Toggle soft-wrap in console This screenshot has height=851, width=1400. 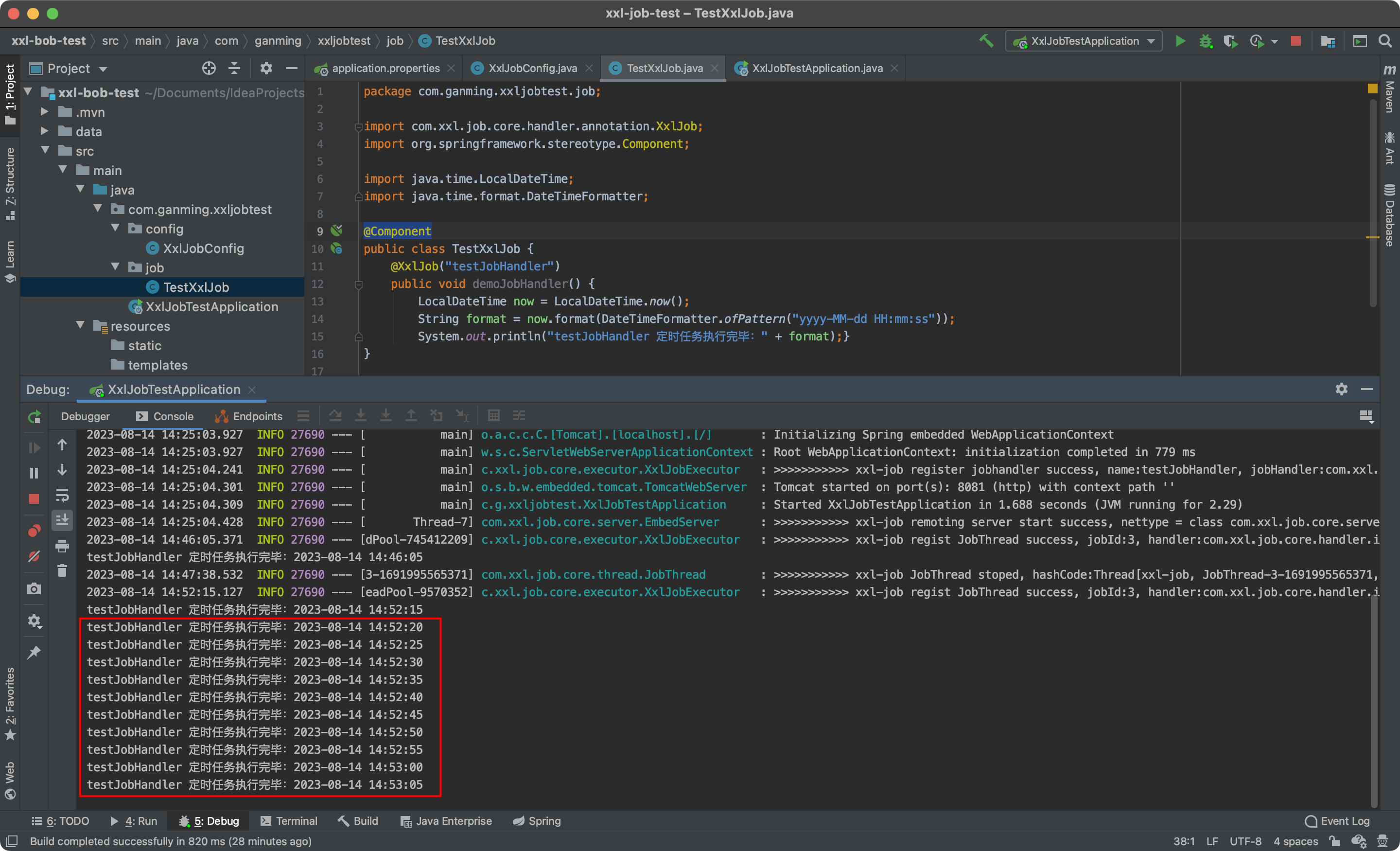62,496
